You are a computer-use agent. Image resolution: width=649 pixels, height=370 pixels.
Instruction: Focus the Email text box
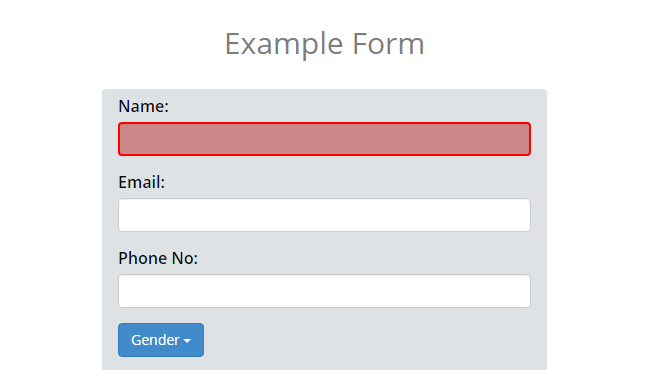[x=324, y=215]
